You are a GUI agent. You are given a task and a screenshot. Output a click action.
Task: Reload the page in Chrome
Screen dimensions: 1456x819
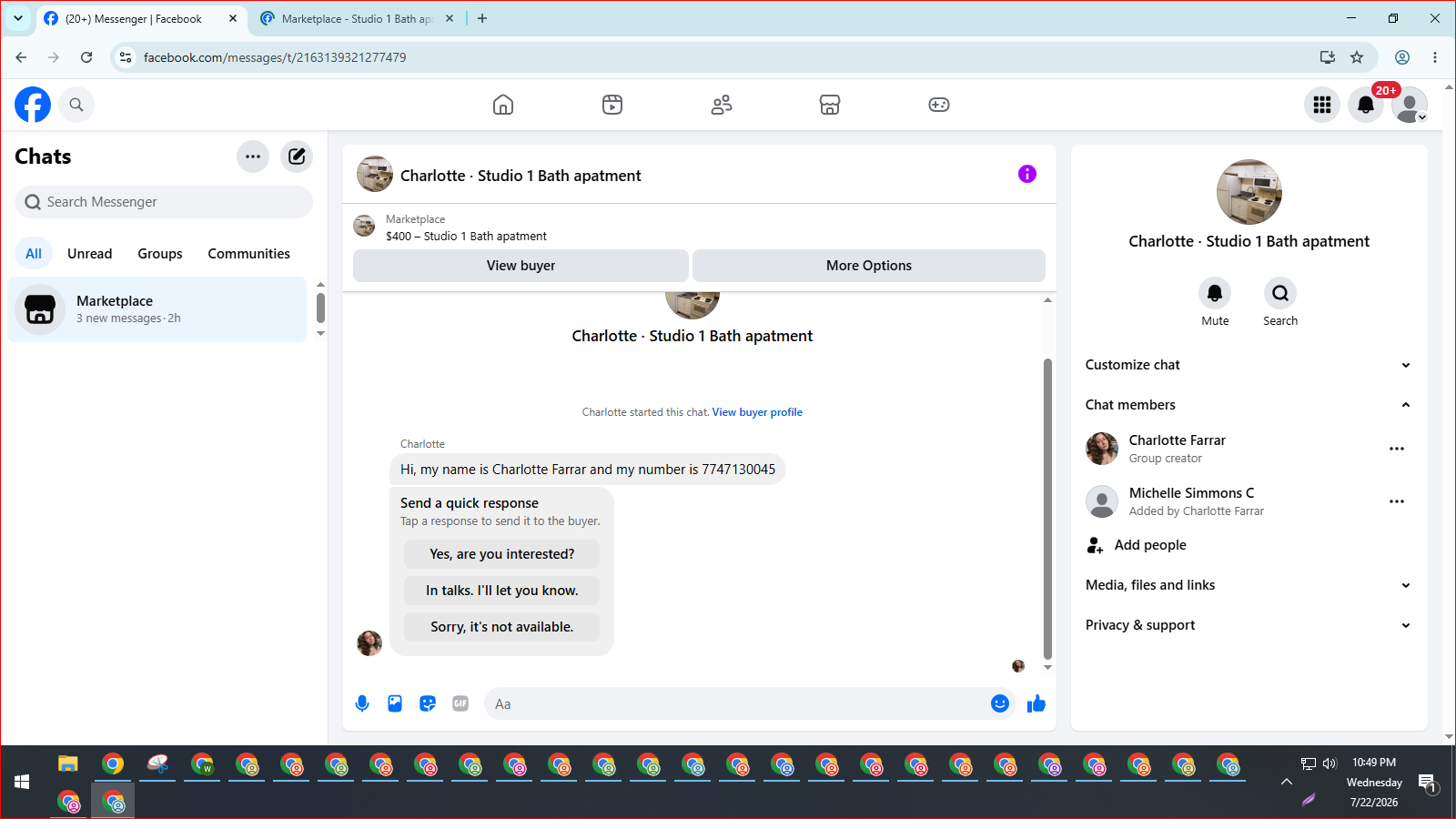[x=86, y=57]
